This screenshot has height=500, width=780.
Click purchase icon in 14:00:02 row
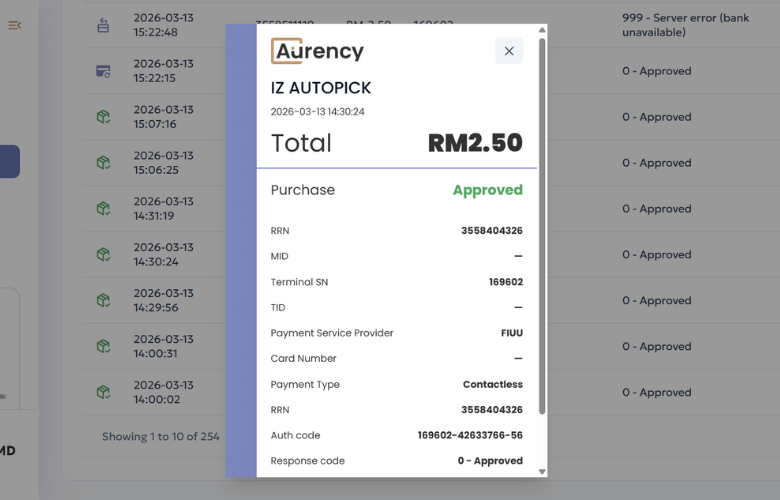103,392
